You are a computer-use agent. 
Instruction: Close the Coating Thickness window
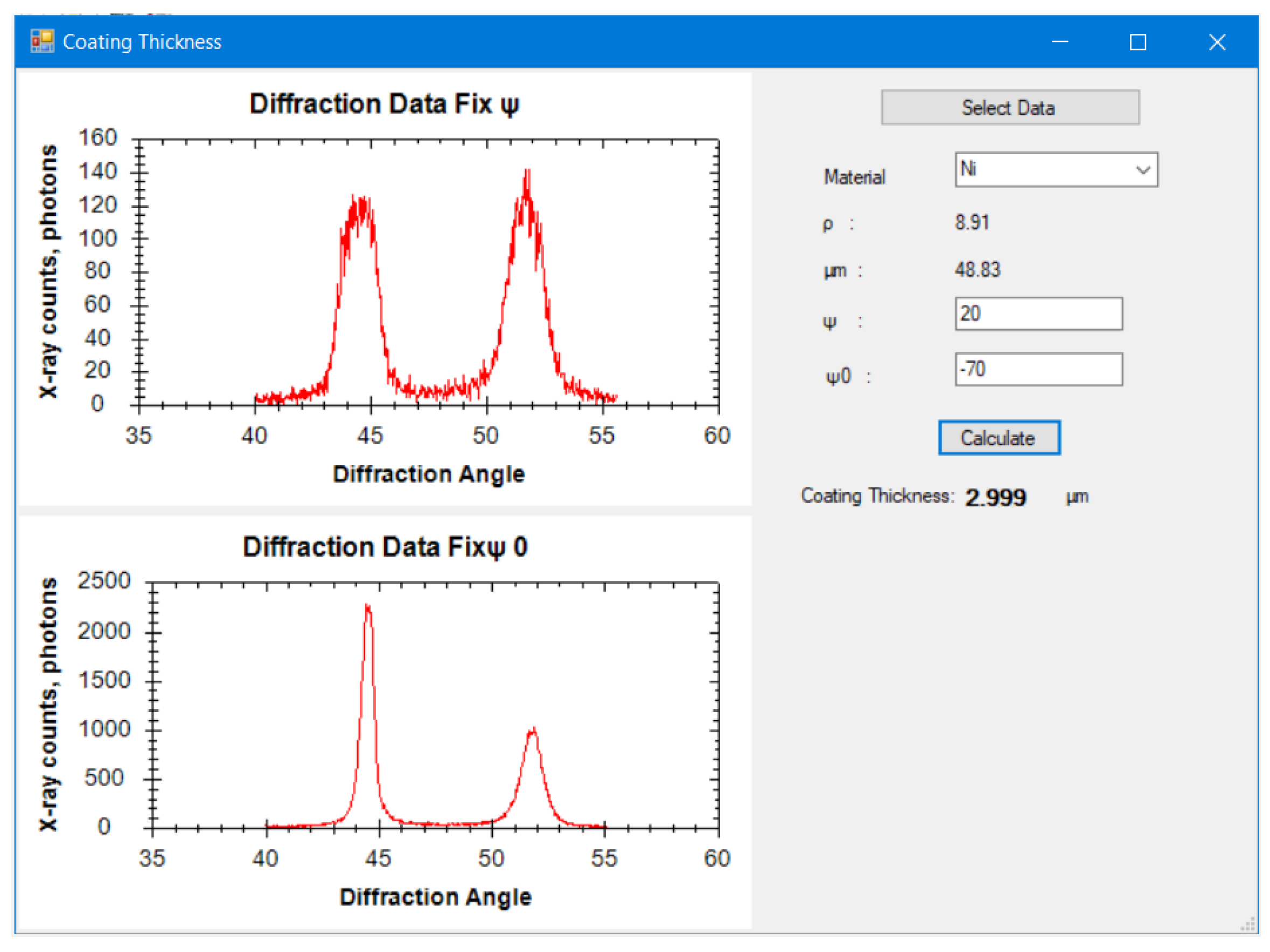pos(1217,42)
